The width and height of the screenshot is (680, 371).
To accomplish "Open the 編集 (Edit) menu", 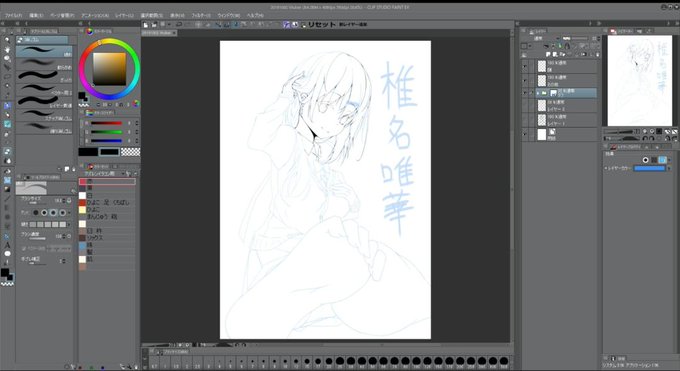I will (x=36, y=16).
